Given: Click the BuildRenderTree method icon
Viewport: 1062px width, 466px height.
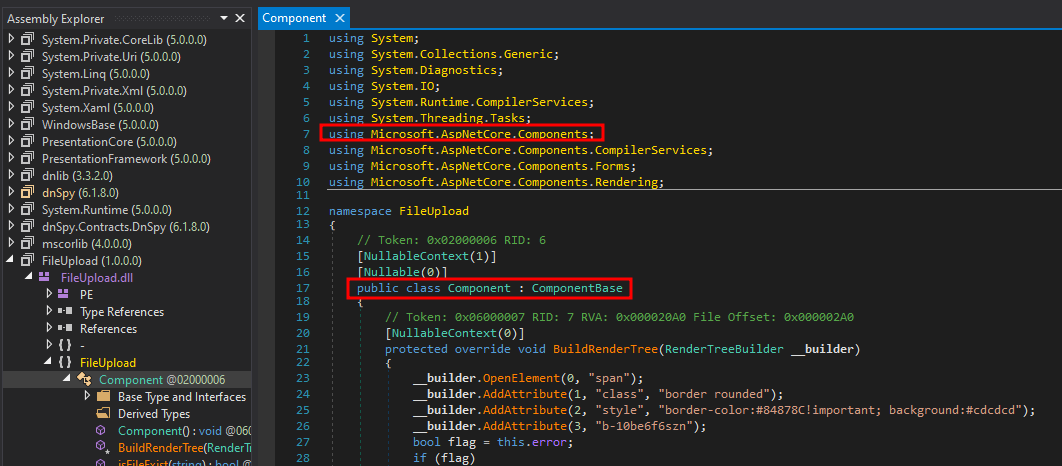Looking at the screenshot, I should pyautogui.click(x=102, y=448).
